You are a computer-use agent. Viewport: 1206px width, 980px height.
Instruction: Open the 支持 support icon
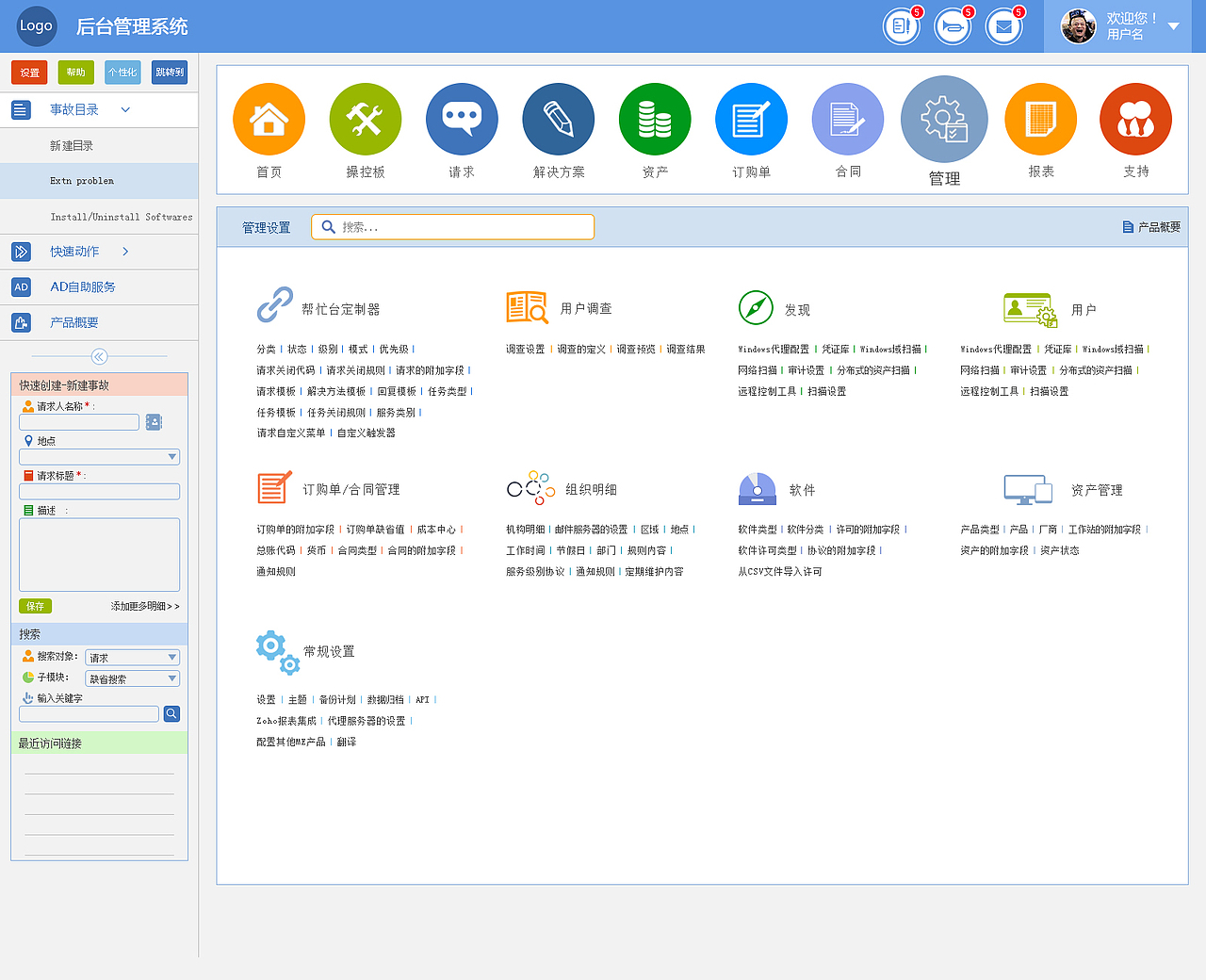point(1136,119)
